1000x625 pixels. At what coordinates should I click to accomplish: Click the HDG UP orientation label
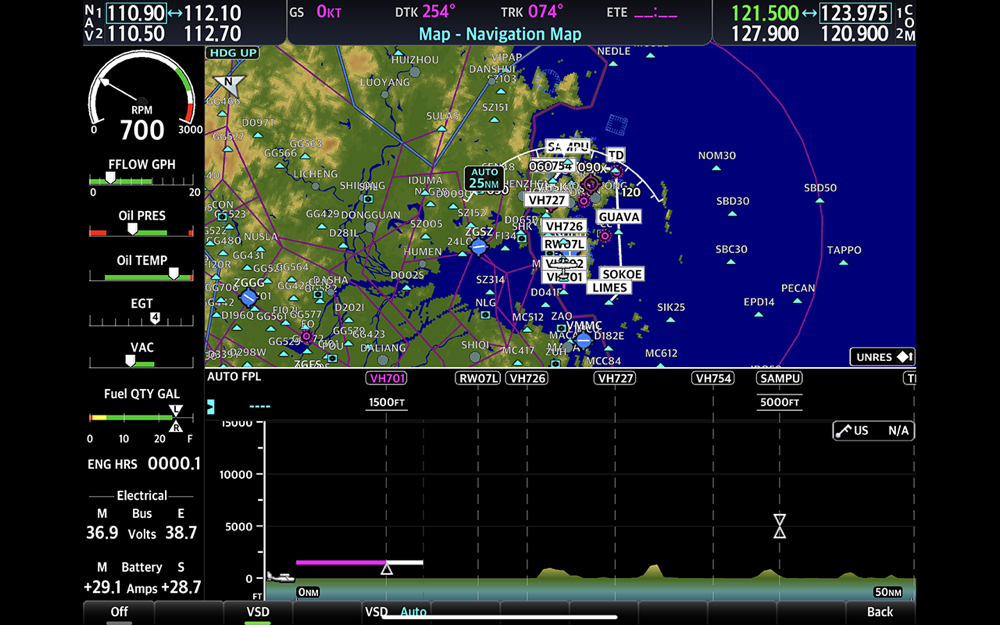click(233, 53)
